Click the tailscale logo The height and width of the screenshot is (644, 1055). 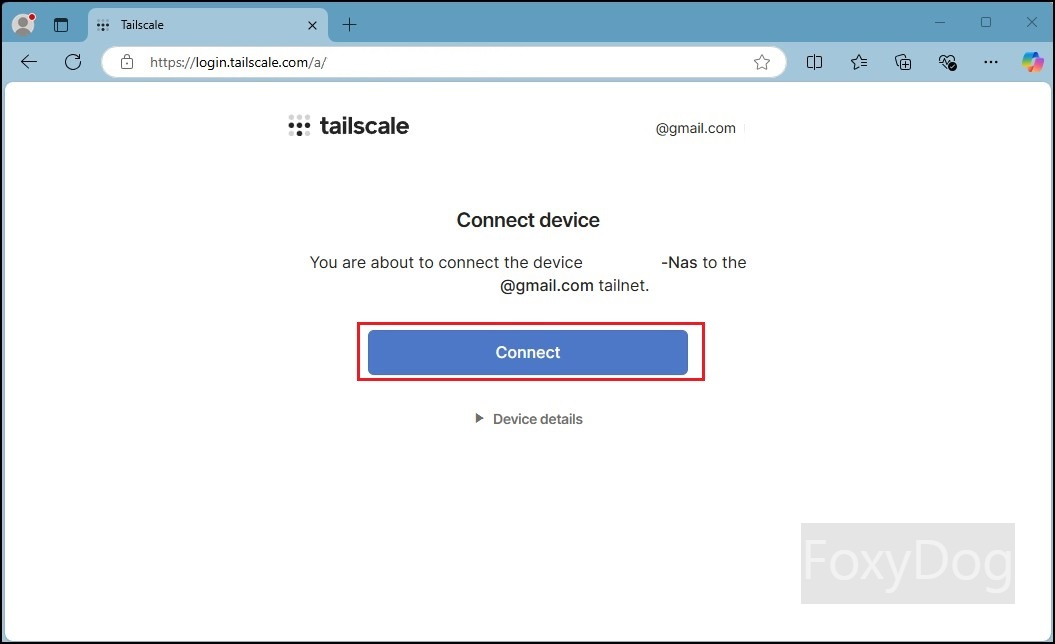coord(349,126)
